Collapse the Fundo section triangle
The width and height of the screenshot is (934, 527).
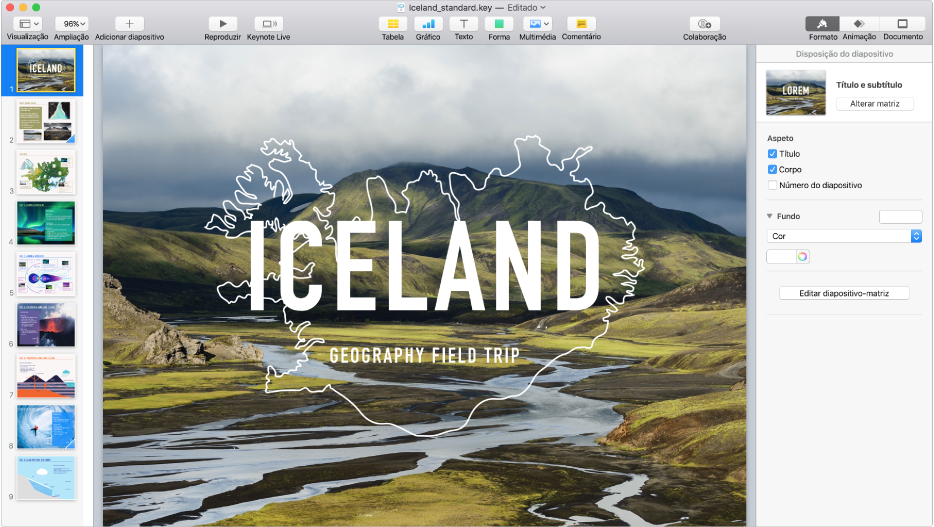tap(770, 216)
